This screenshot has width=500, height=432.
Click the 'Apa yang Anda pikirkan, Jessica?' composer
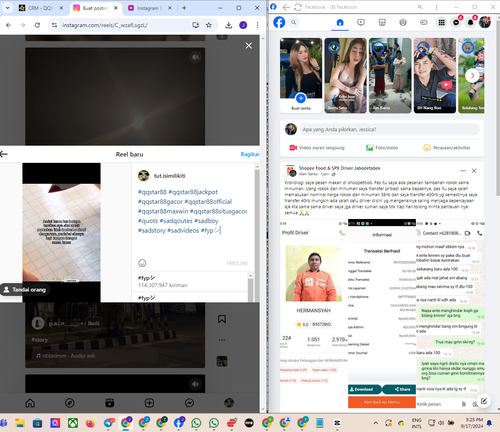point(389,129)
